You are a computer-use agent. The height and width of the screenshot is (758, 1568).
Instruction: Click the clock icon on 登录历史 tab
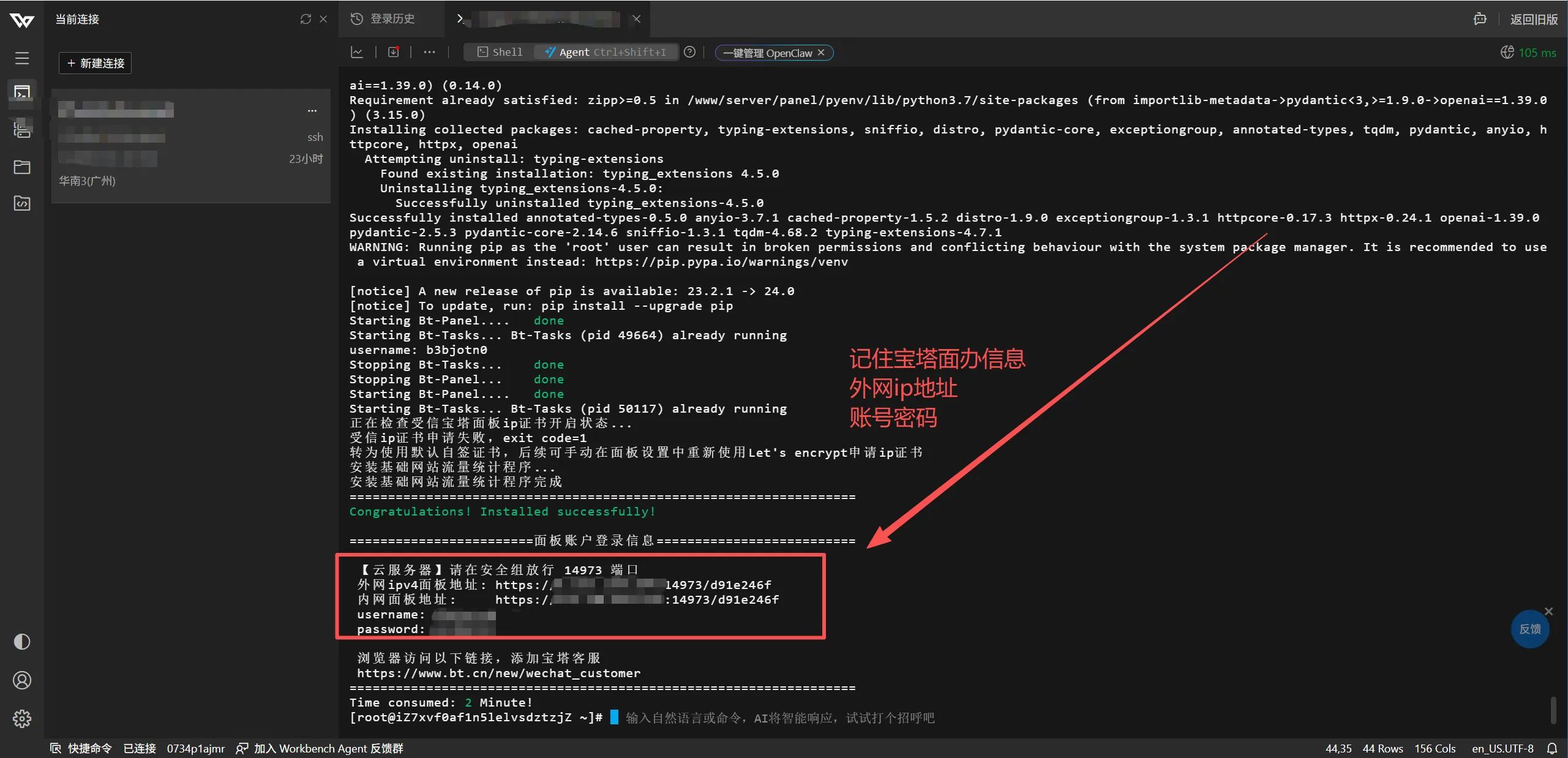tap(357, 19)
